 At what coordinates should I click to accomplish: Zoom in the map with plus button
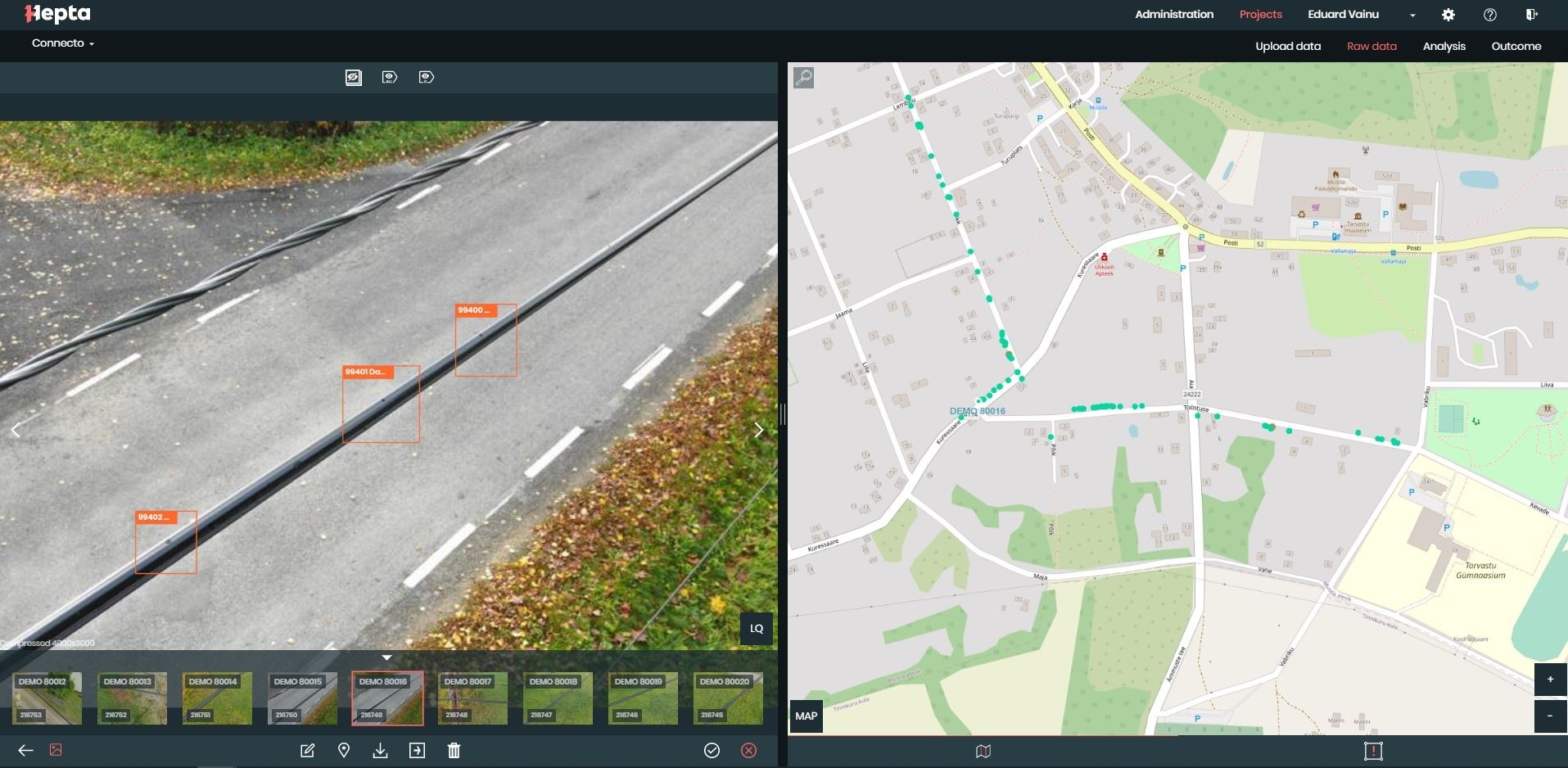coord(1550,680)
